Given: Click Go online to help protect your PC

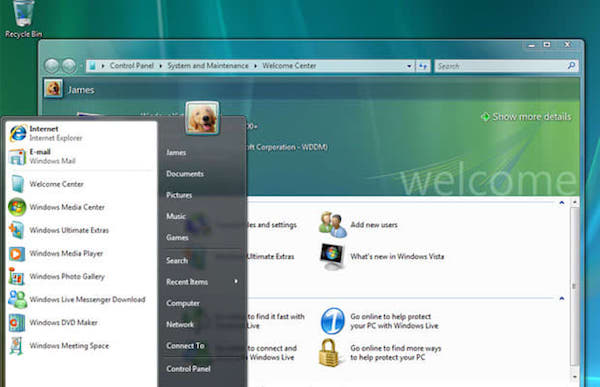Looking at the screenshot, I should pos(380,321).
